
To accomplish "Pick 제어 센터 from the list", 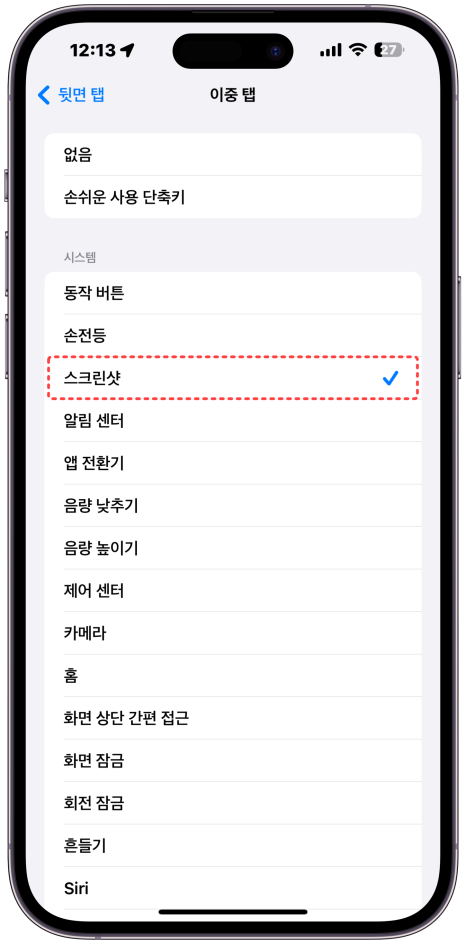I will point(233,591).
